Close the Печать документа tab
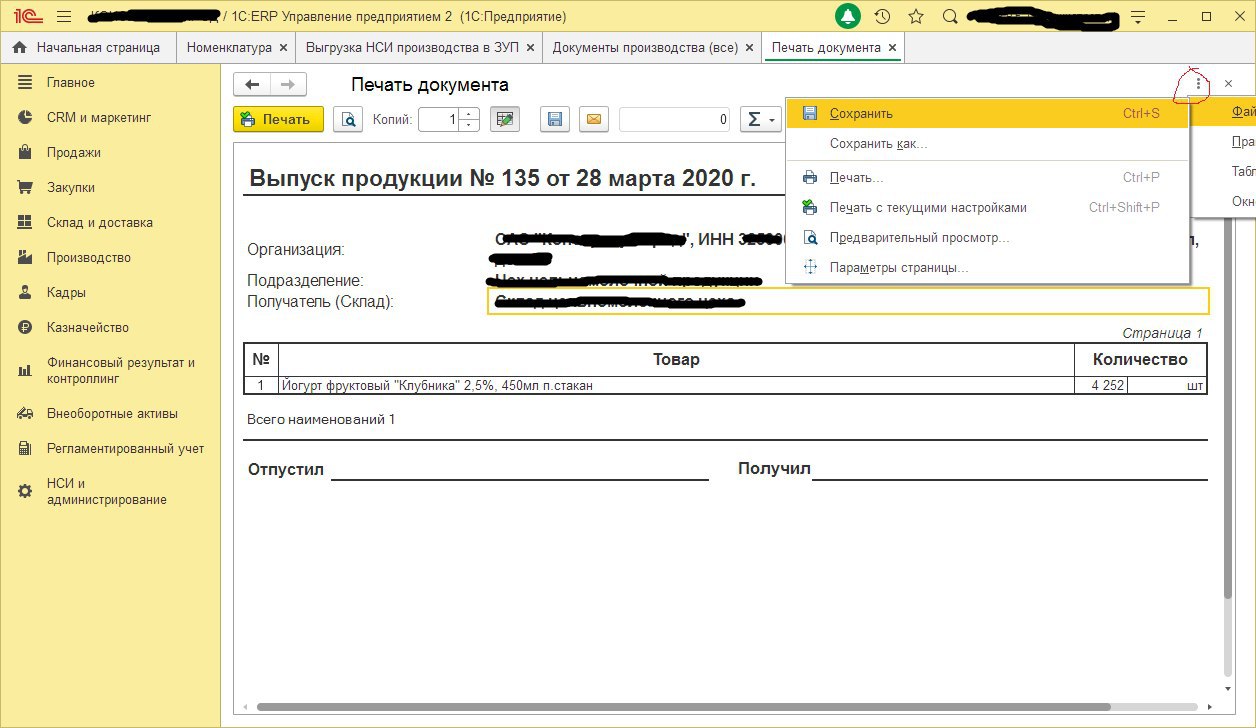 pos(892,47)
